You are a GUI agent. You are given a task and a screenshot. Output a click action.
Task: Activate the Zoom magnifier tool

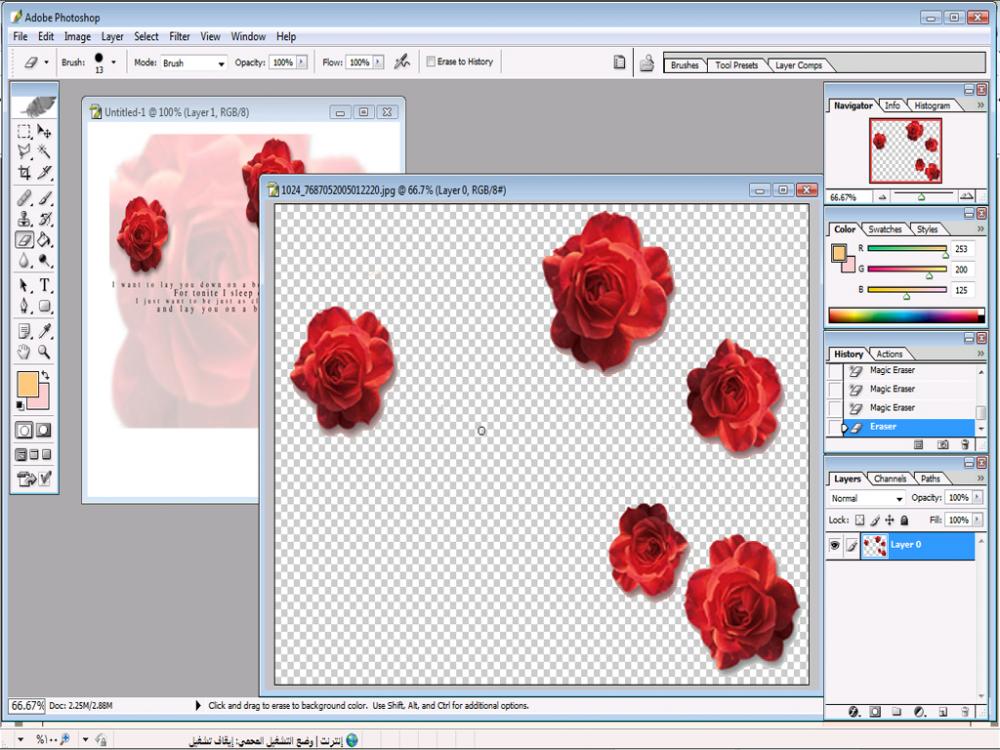(45, 352)
